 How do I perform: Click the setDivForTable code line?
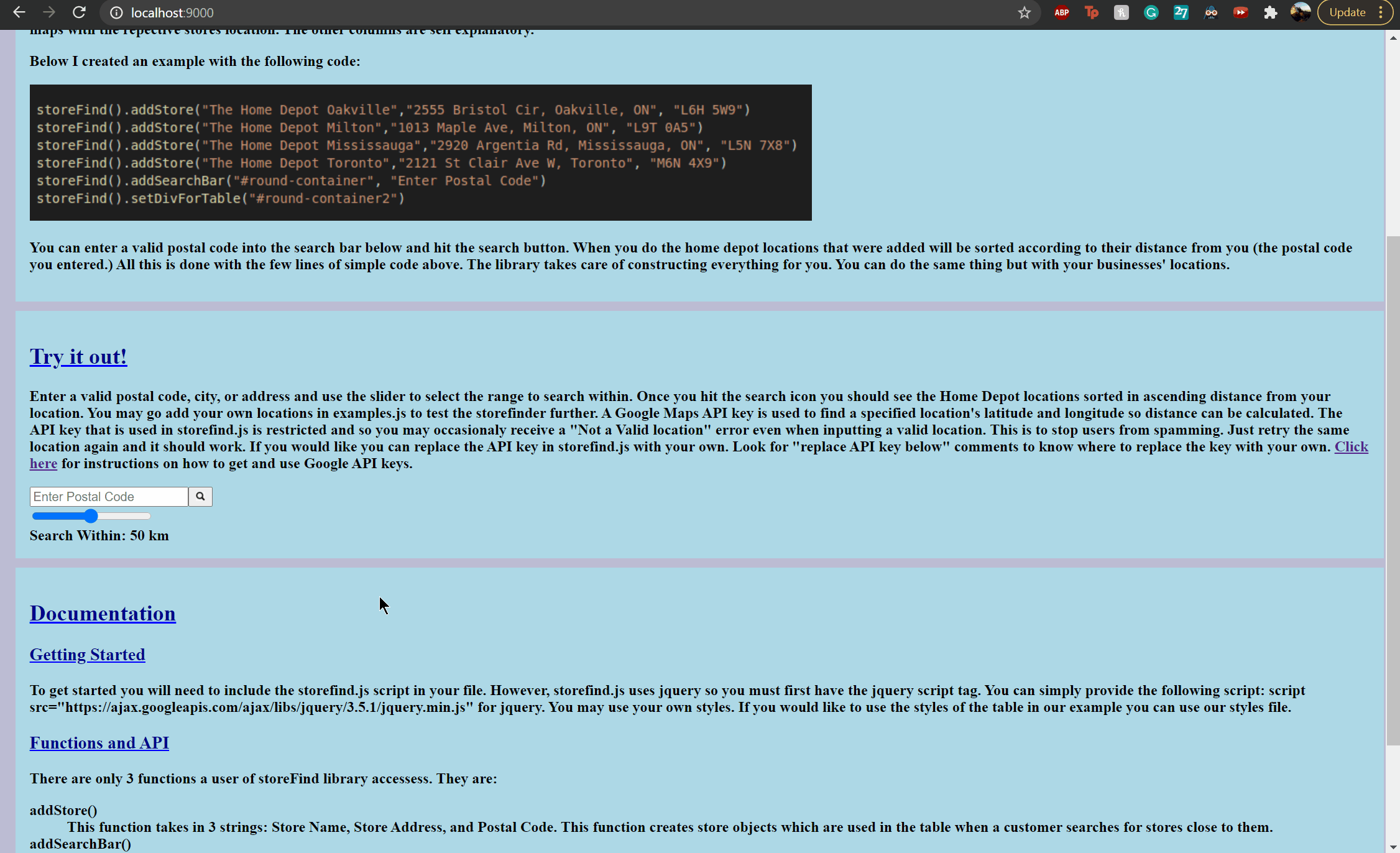point(221,199)
